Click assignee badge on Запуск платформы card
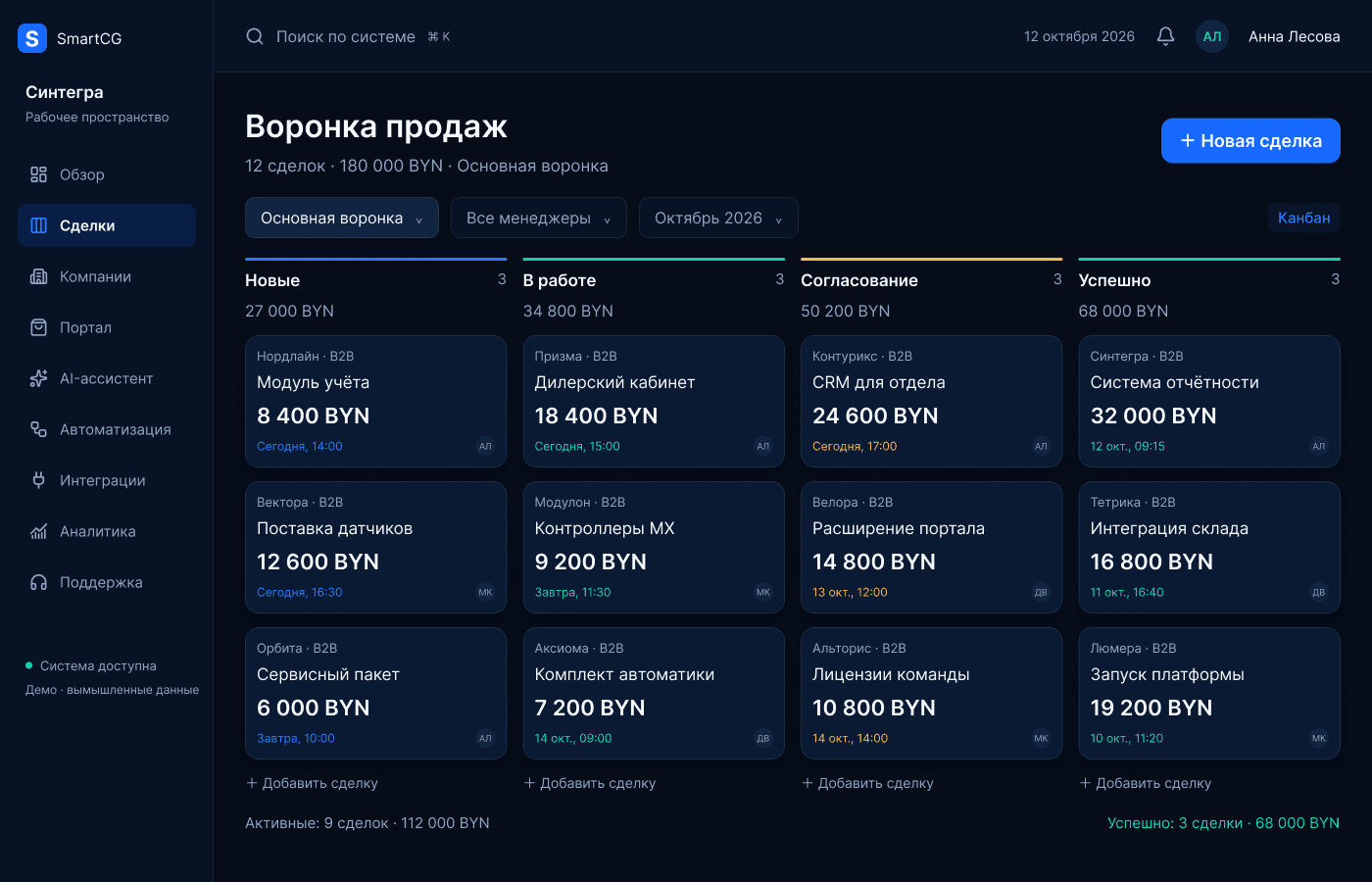1372x882 pixels. (1319, 738)
